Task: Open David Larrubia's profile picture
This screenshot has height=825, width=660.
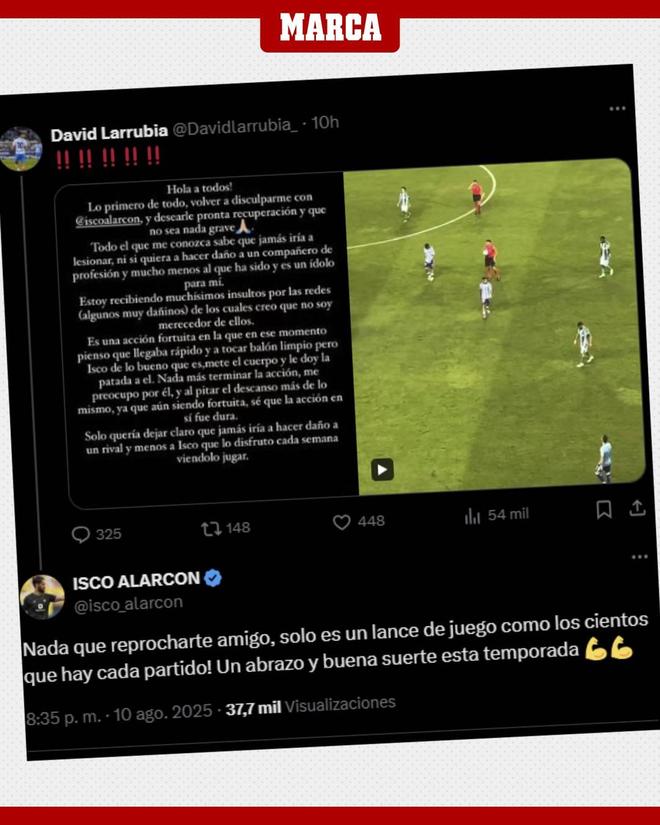Action: point(20,149)
